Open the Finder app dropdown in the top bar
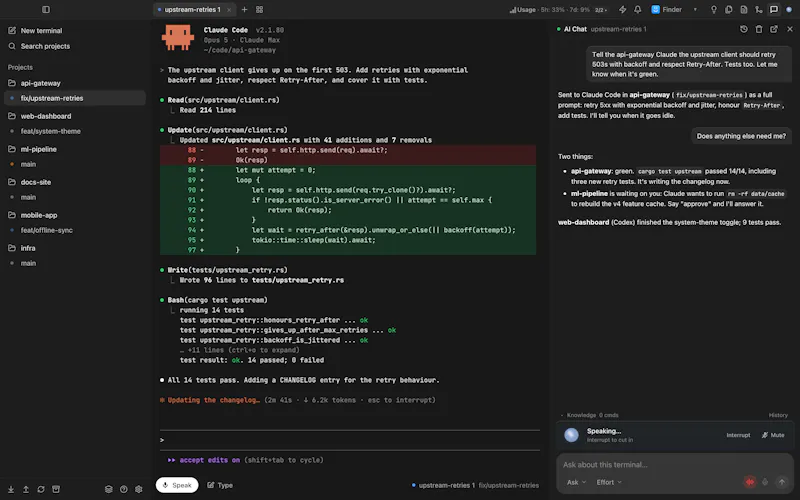The image size is (800, 500). [x=674, y=10]
